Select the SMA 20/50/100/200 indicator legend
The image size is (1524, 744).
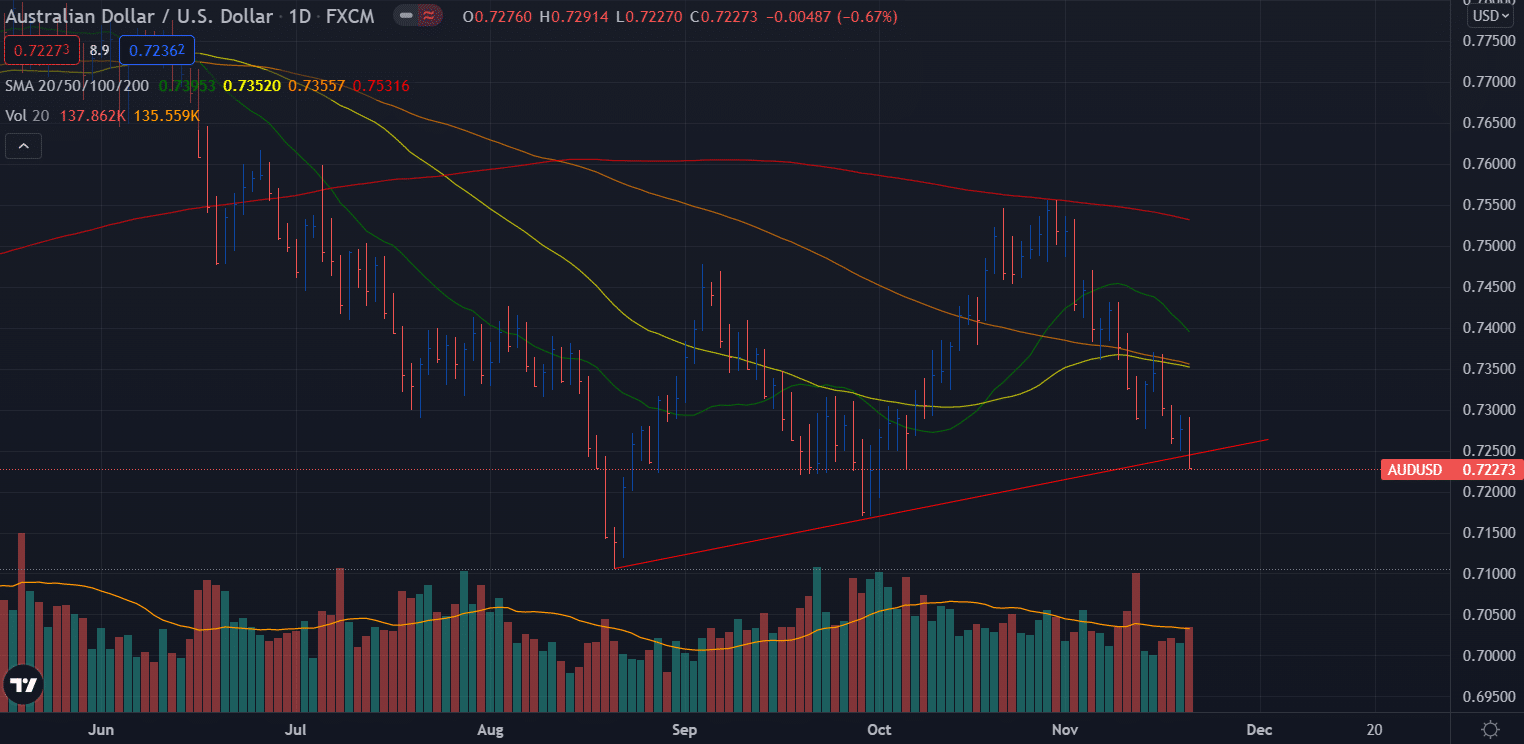click(x=77, y=87)
